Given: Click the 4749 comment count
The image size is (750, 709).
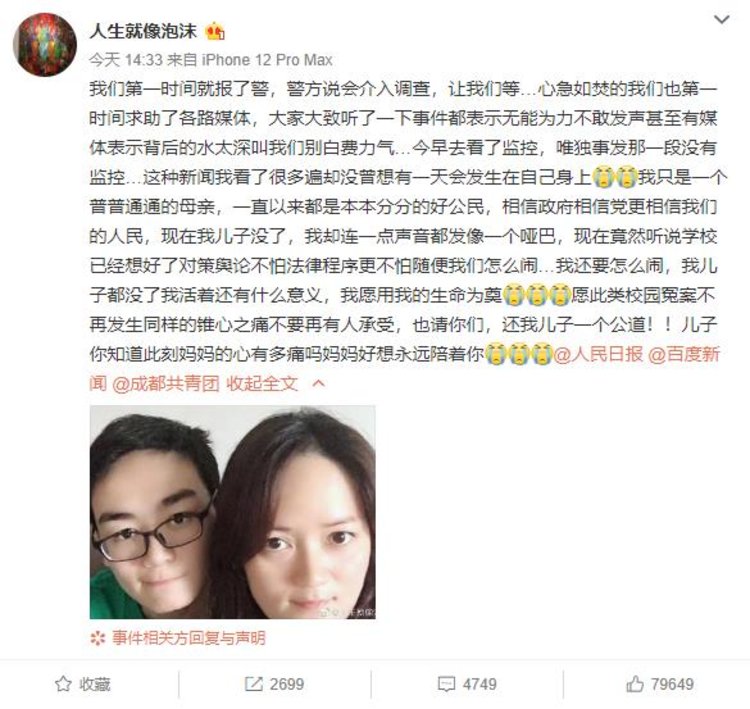Looking at the screenshot, I should 480,684.
